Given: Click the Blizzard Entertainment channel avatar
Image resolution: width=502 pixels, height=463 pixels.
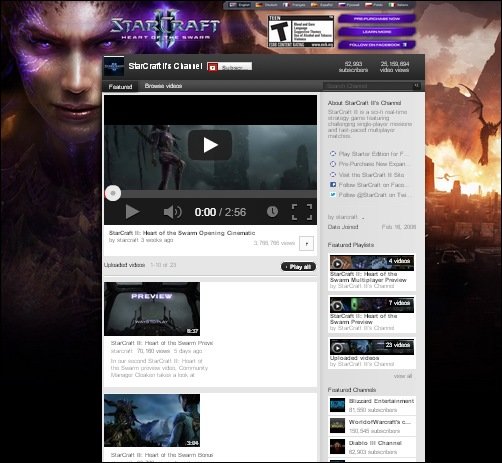Looking at the screenshot, I should coord(337,405).
